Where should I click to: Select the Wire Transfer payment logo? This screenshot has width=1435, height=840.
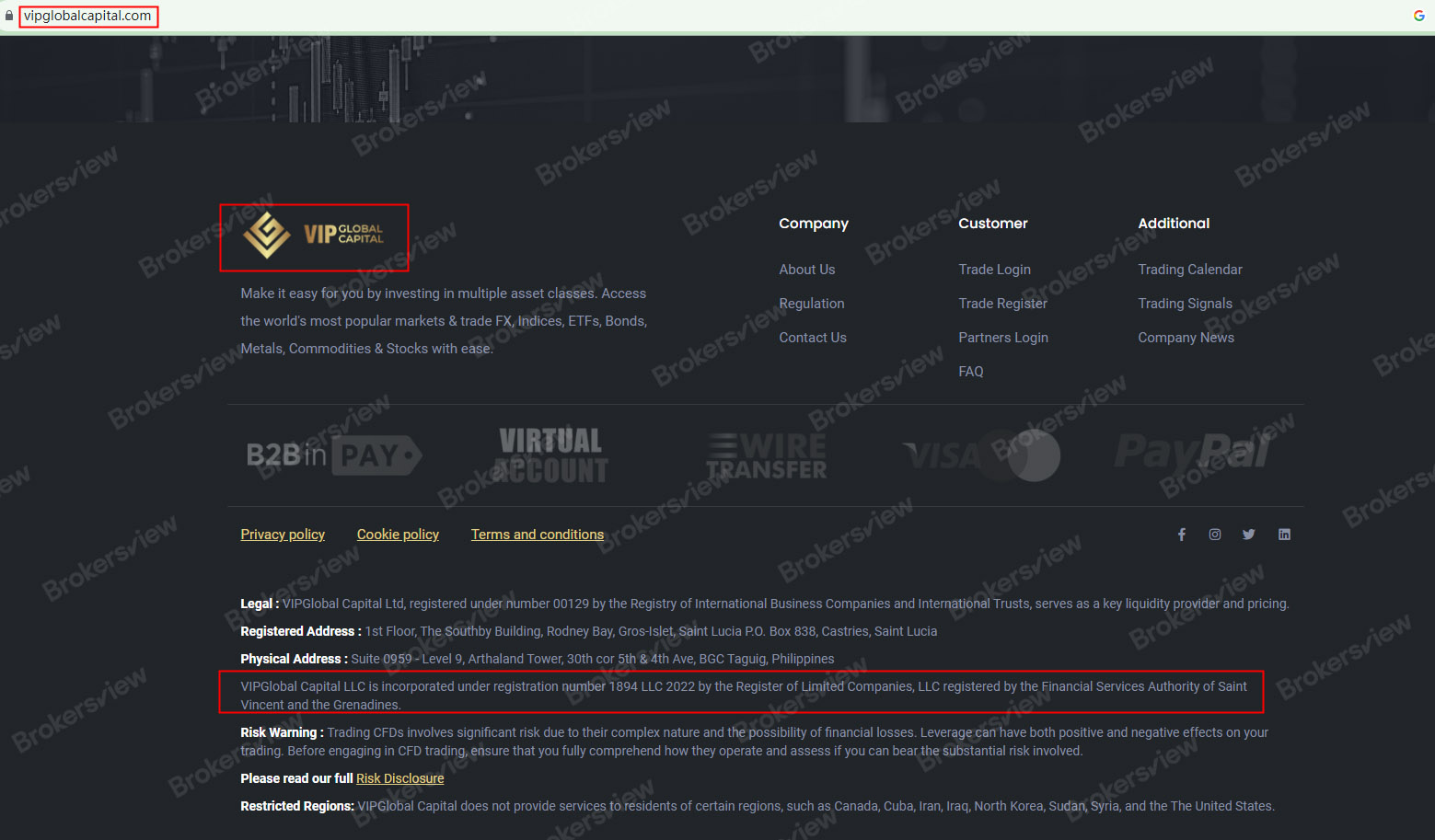pos(767,454)
